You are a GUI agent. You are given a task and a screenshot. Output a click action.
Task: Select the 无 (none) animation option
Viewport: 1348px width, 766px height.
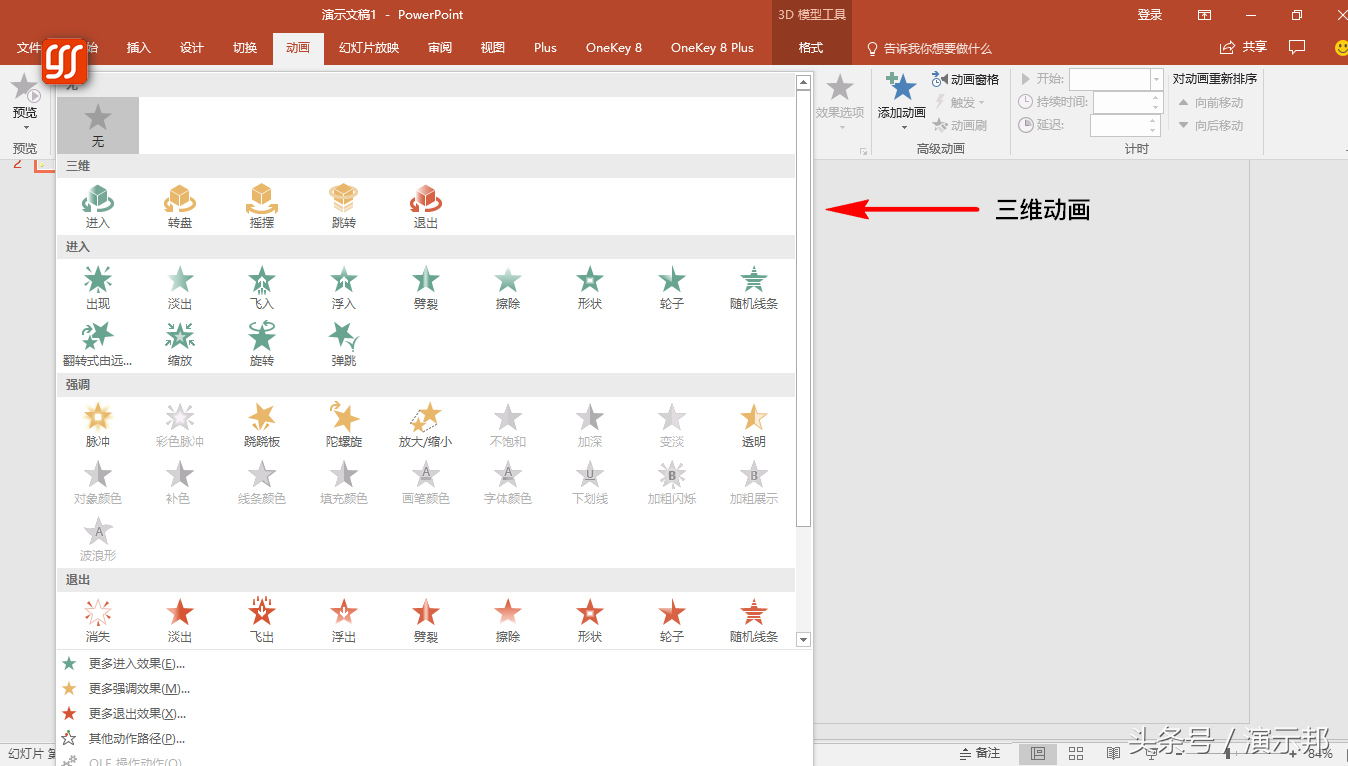(x=98, y=125)
